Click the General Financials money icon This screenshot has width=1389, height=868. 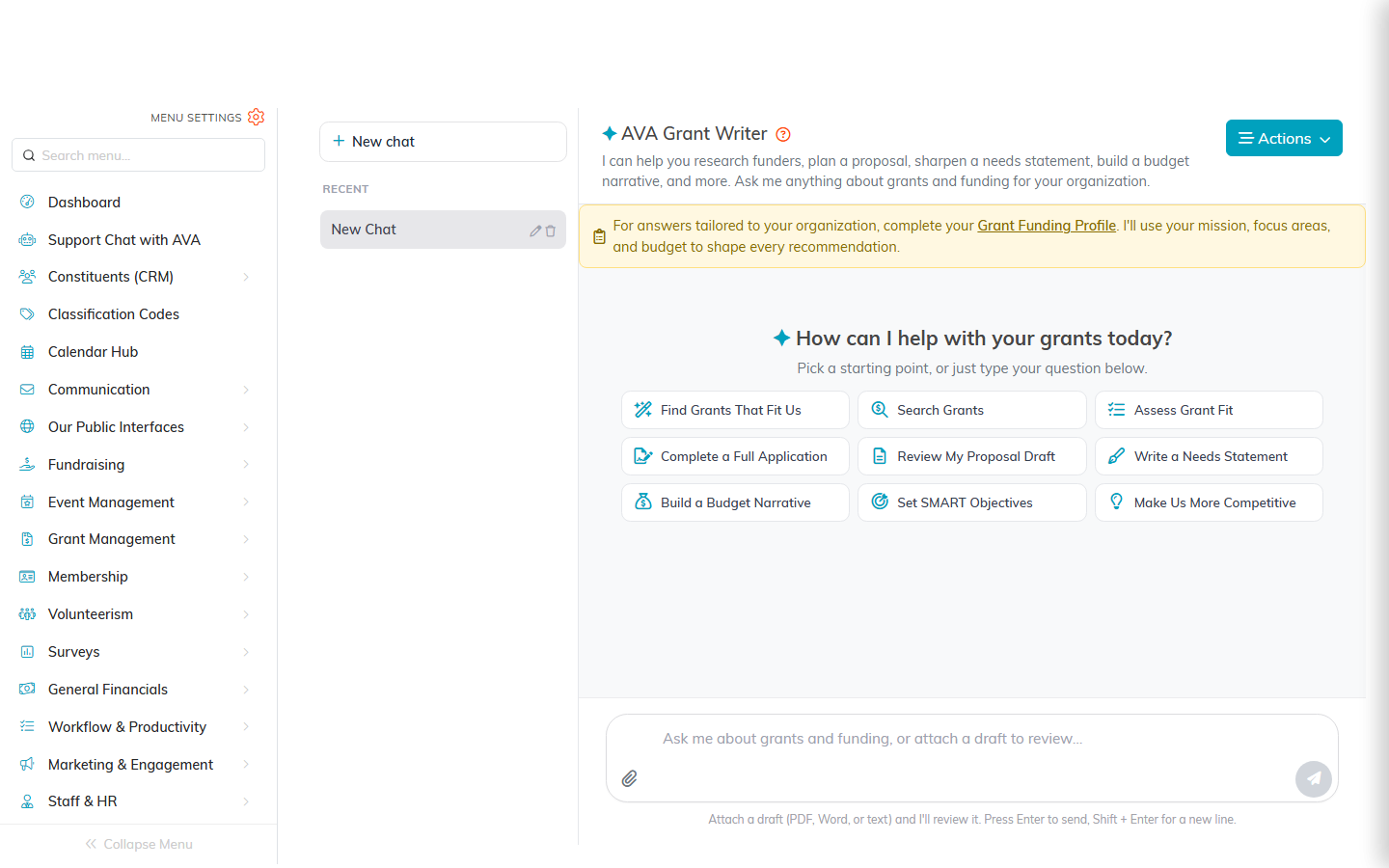tap(27, 689)
